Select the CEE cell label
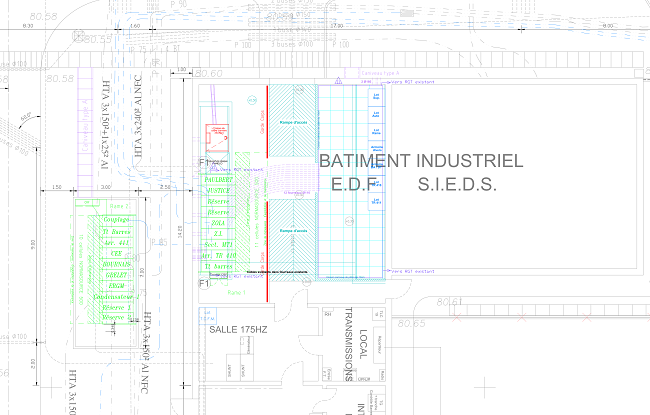The height and width of the screenshot is (415, 650). click(116, 253)
